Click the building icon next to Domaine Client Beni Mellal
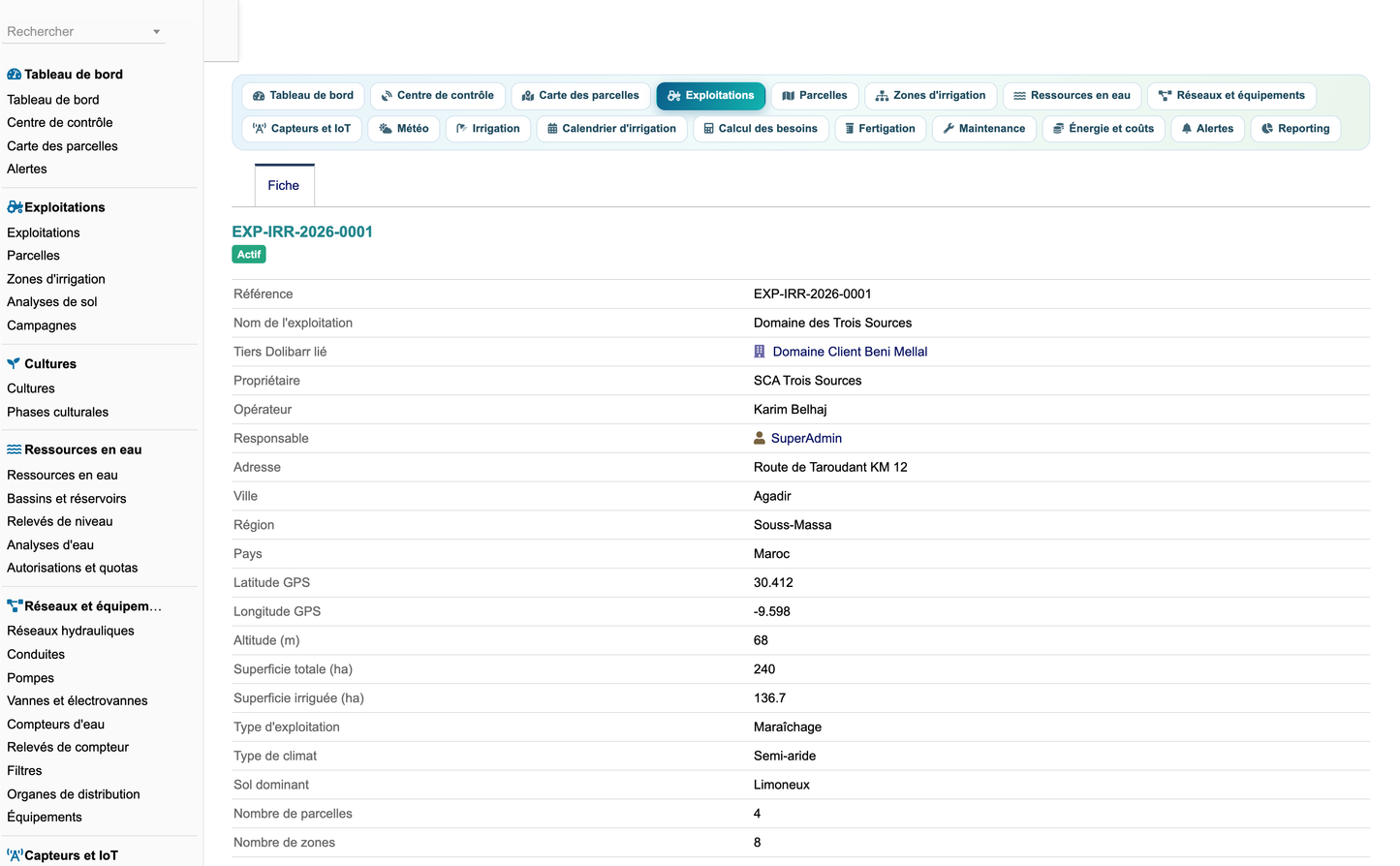The image size is (1400, 866). [x=760, y=352]
